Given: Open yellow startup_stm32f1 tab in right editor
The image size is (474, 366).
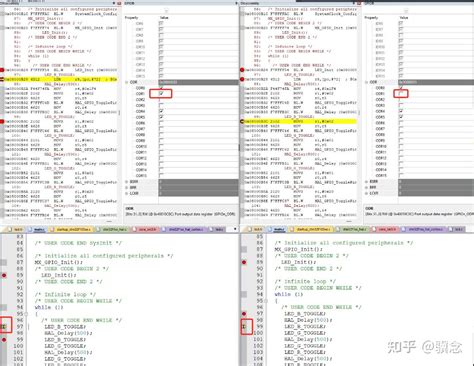Looking at the screenshot, I should point(312,229).
